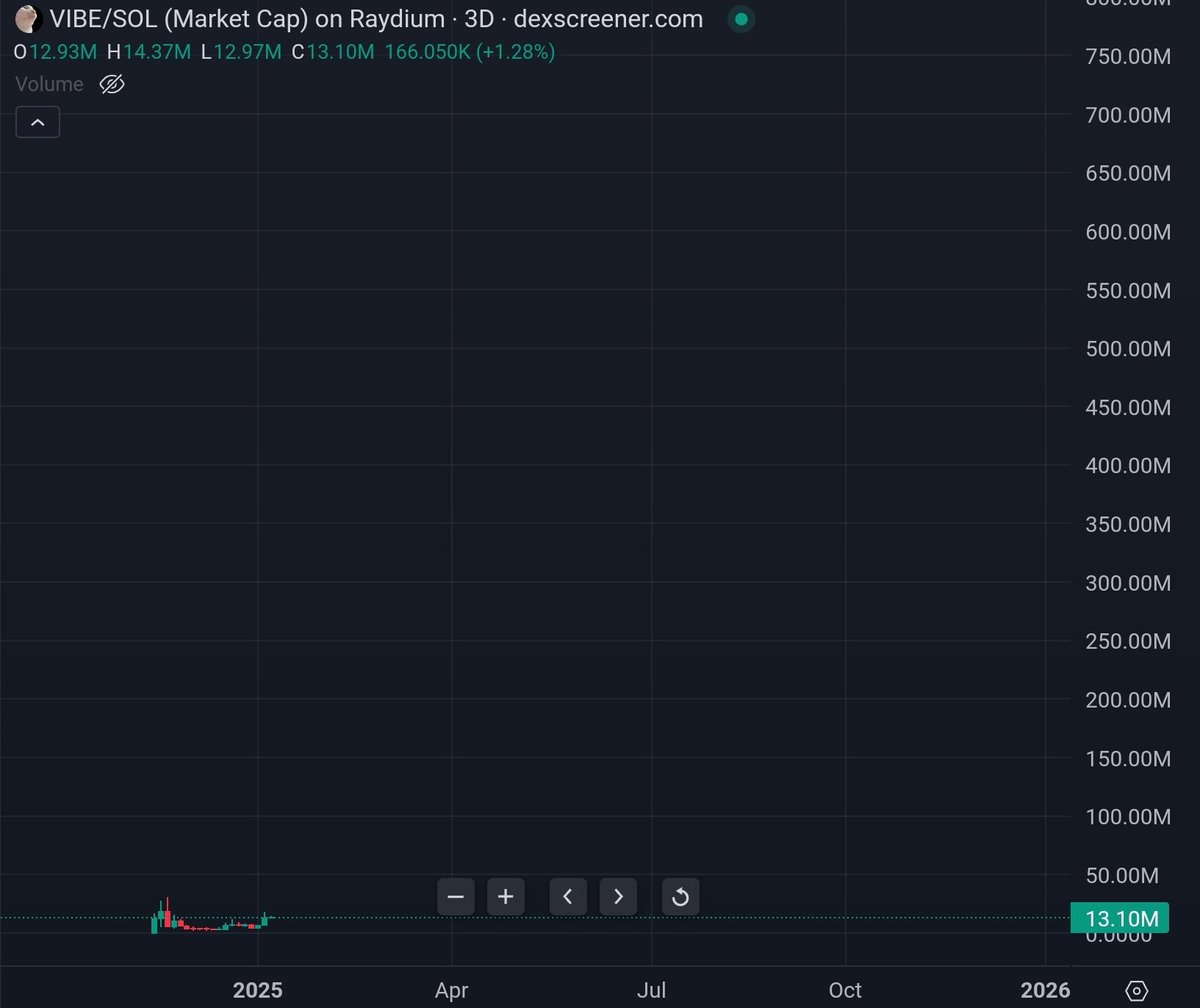The image size is (1200, 1008).
Task: Click the 650.00M price axis label
Action: click(x=1128, y=174)
